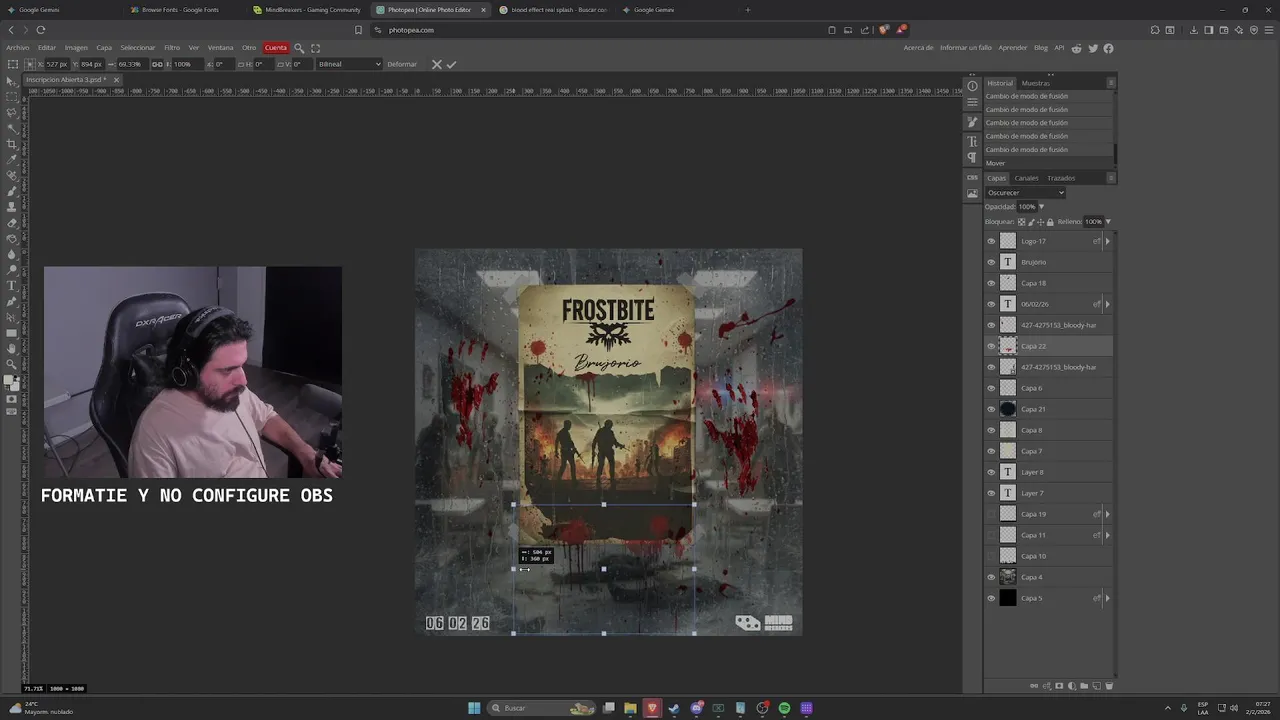Click the delete layer trash icon
The image size is (1280, 720).
tap(1109, 686)
